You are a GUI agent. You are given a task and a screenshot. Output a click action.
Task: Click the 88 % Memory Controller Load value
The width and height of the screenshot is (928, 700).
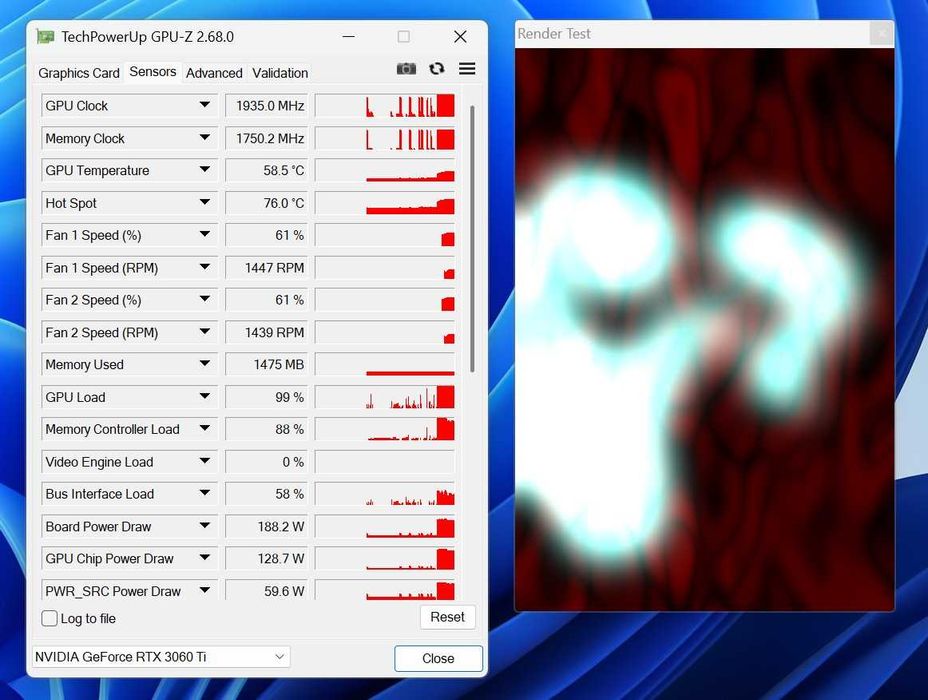(266, 429)
